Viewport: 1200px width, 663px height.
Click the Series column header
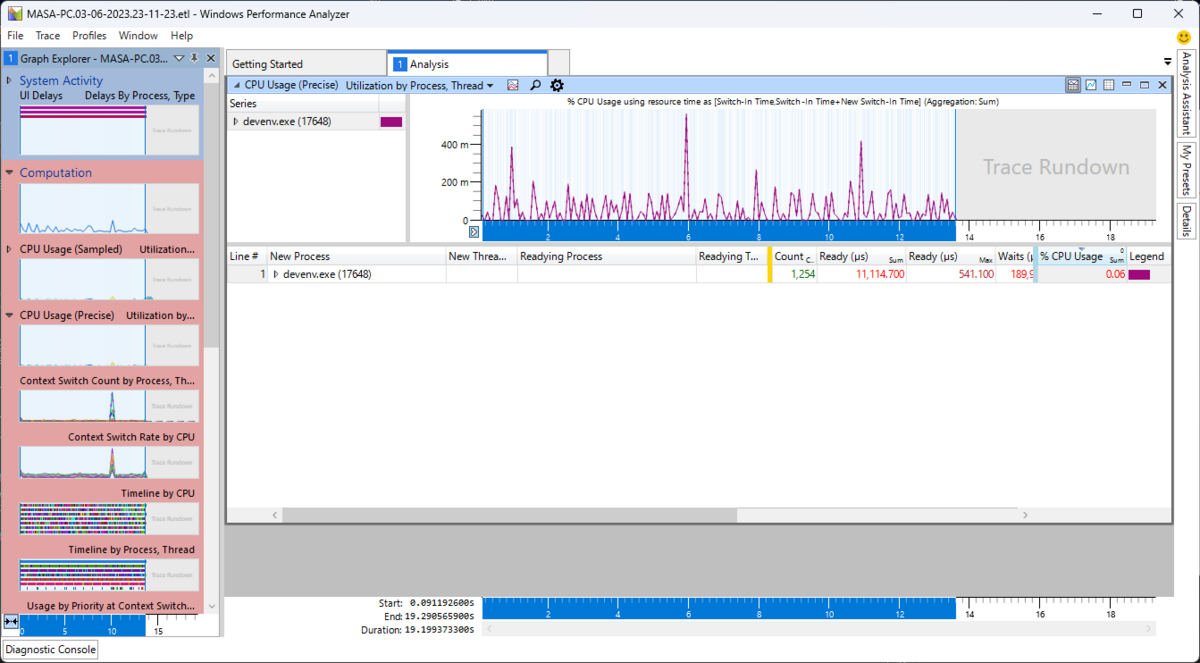click(x=303, y=103)
